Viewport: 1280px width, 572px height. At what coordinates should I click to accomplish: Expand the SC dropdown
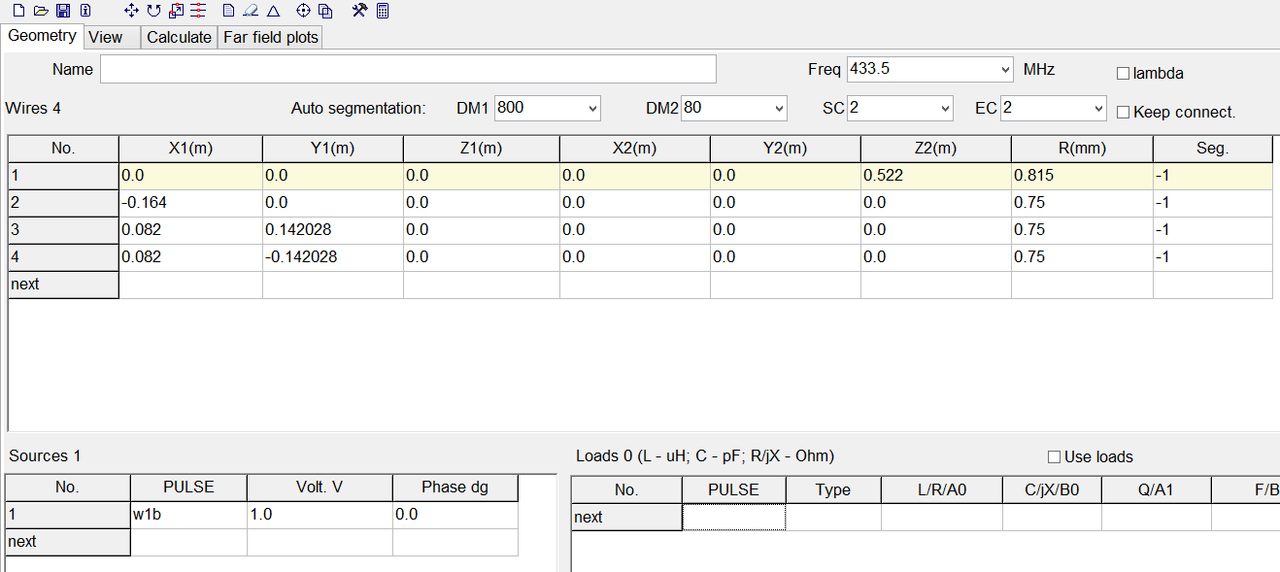945,108
